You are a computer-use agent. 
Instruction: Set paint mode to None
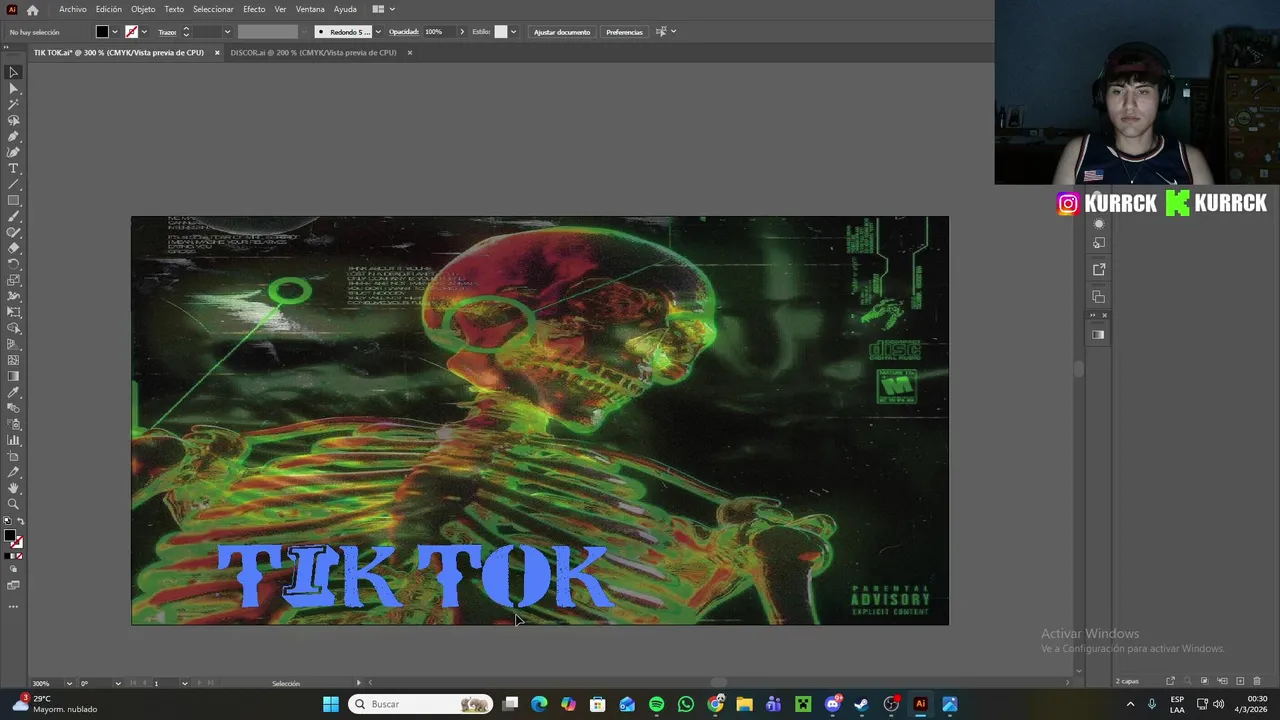(20, 556)
